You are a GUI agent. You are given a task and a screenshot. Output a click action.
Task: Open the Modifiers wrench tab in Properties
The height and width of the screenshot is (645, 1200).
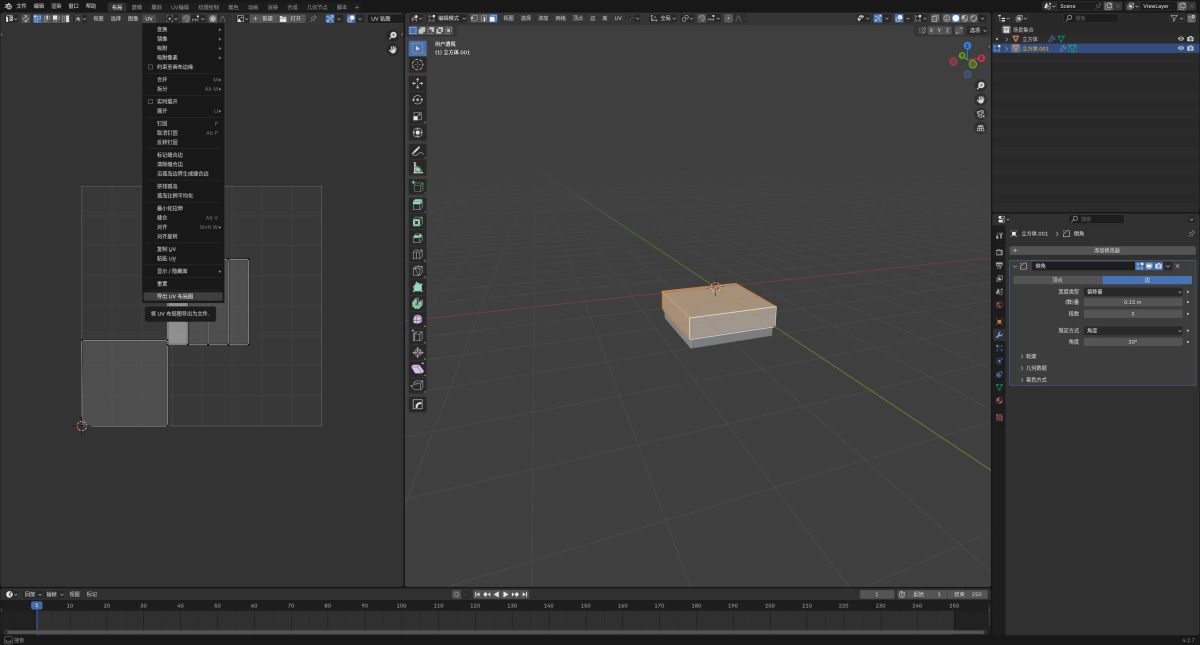[x=999, y=334]
